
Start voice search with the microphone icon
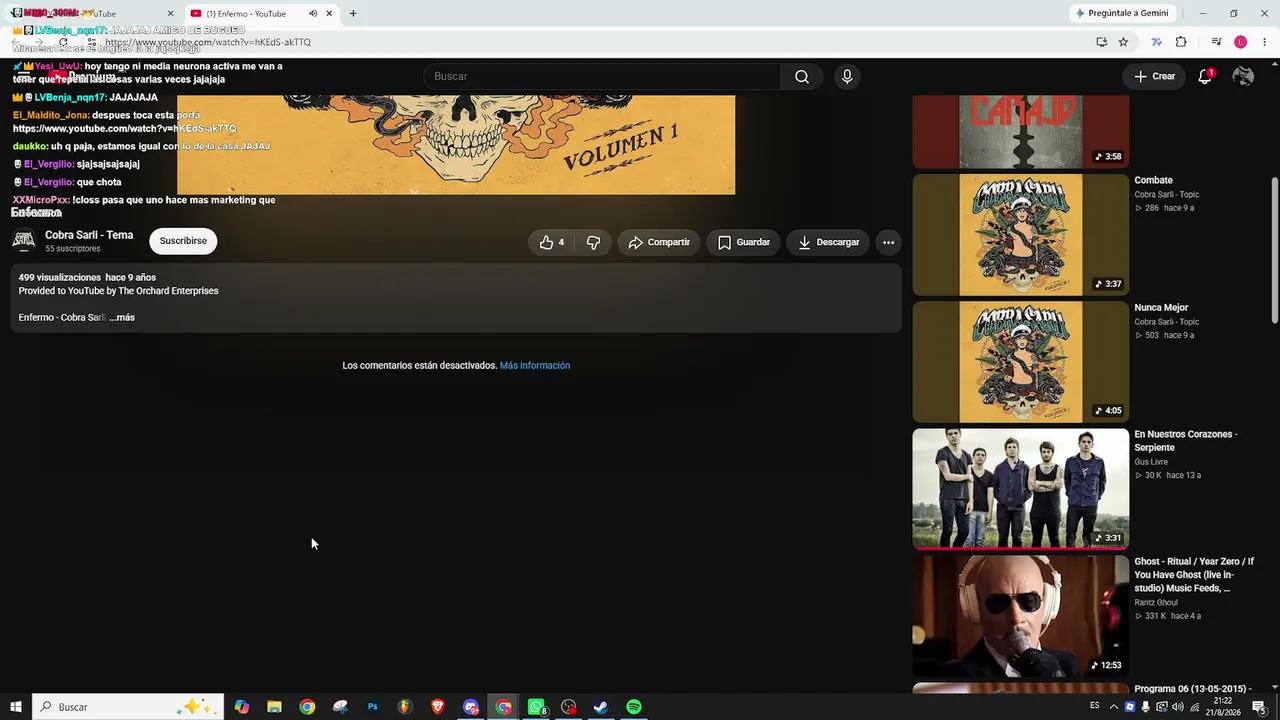pos(847,77)
